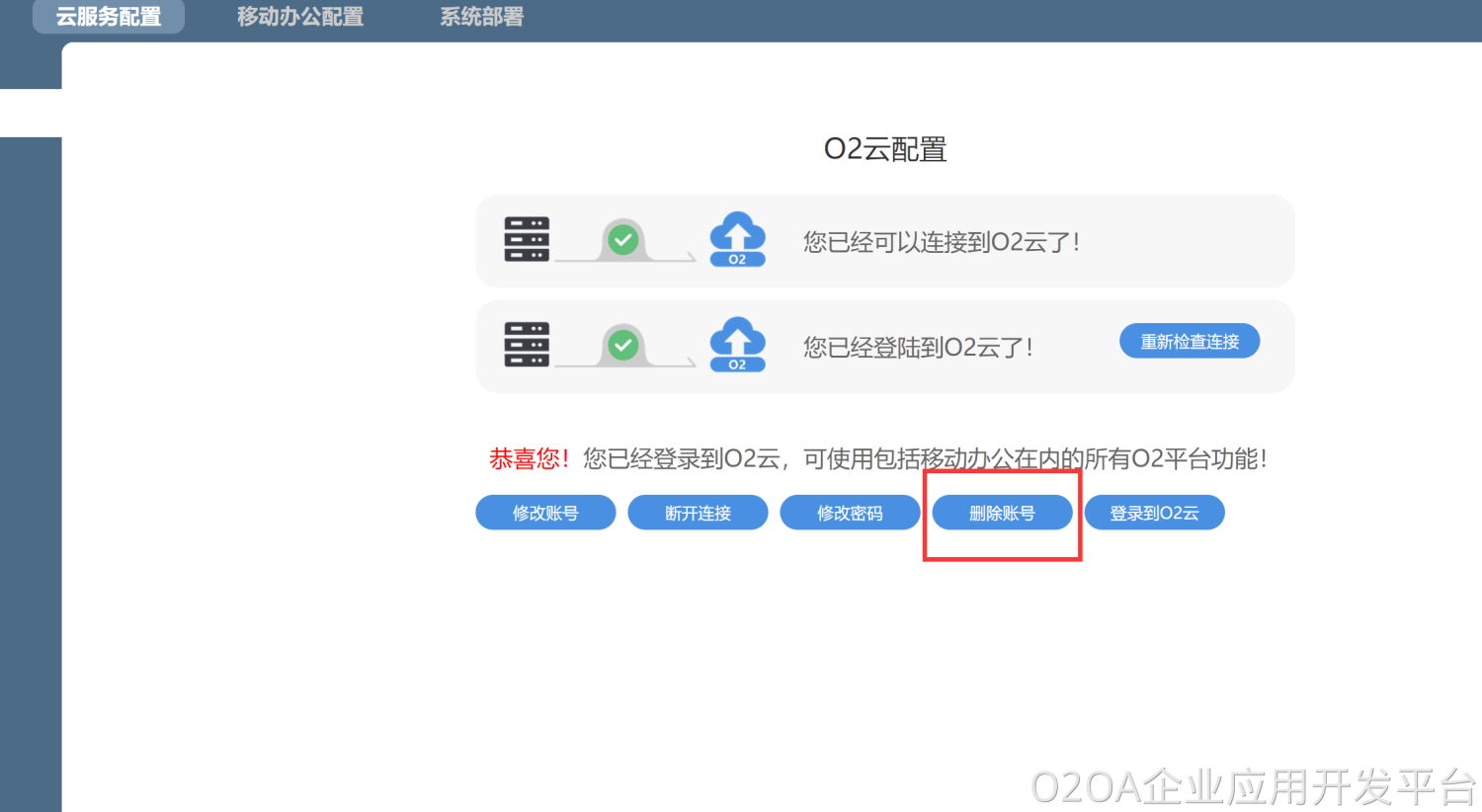1482x812 pixels.
Task: Open the 移动办公配置 tab
Action: coord(300,17)
